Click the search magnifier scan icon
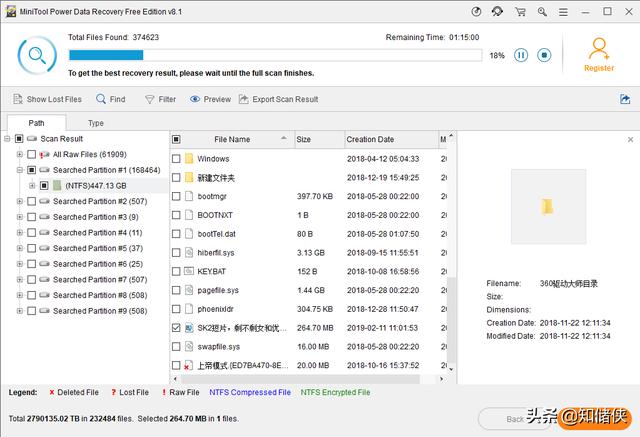Viewport: 640px width, 437px height. (37, 55)
